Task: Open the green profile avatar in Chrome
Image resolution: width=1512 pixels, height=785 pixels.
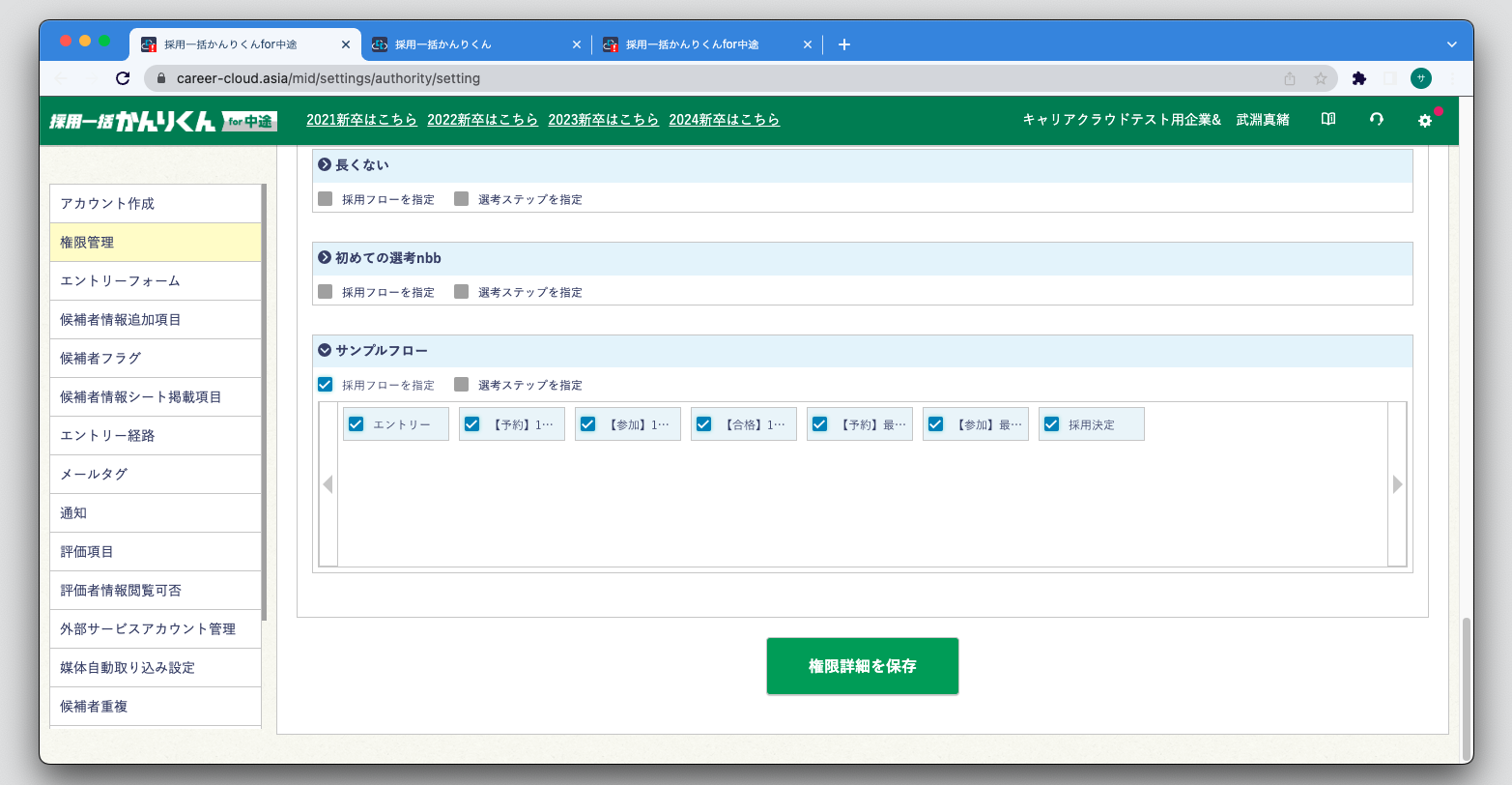Action: coord(1421,78)
